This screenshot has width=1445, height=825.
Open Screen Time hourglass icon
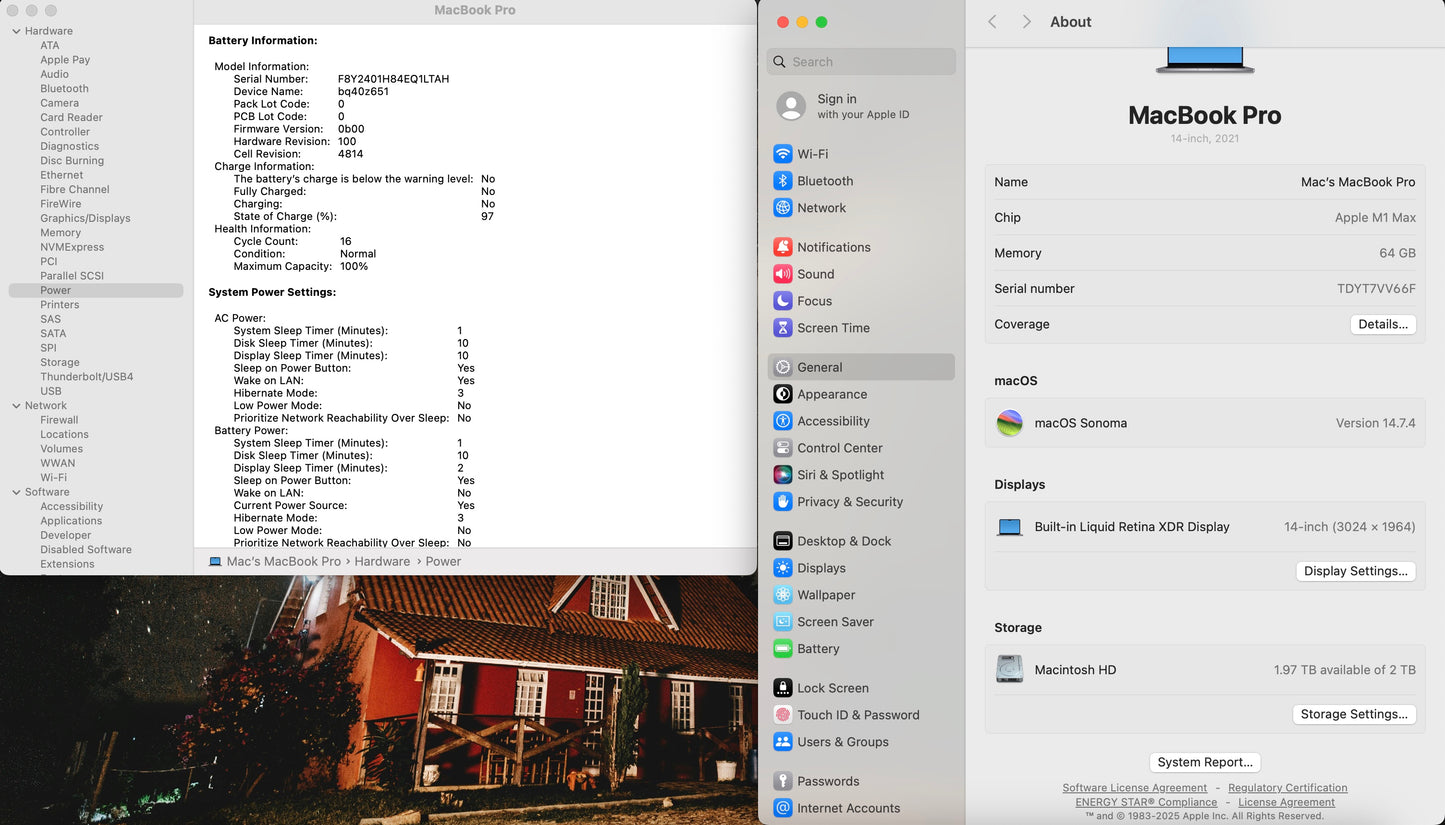click(x=783, y=328)
